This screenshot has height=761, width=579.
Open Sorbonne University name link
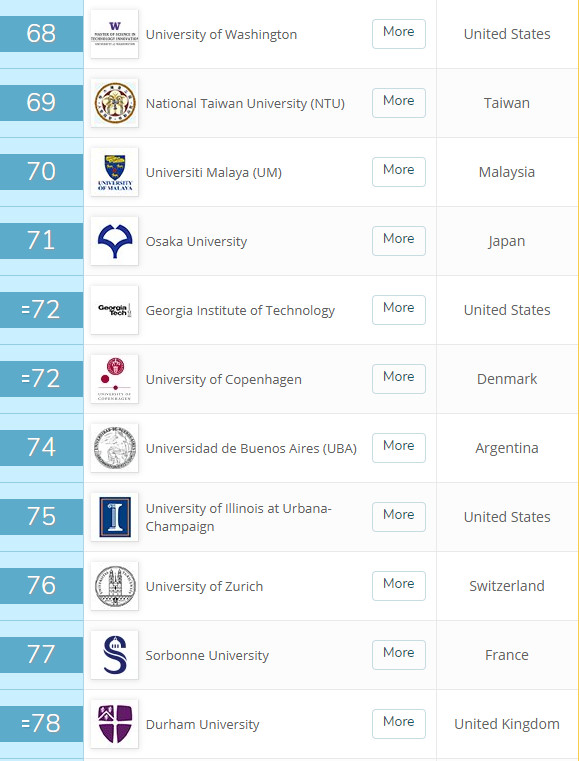pyautogui.click(x=207, y=655)
